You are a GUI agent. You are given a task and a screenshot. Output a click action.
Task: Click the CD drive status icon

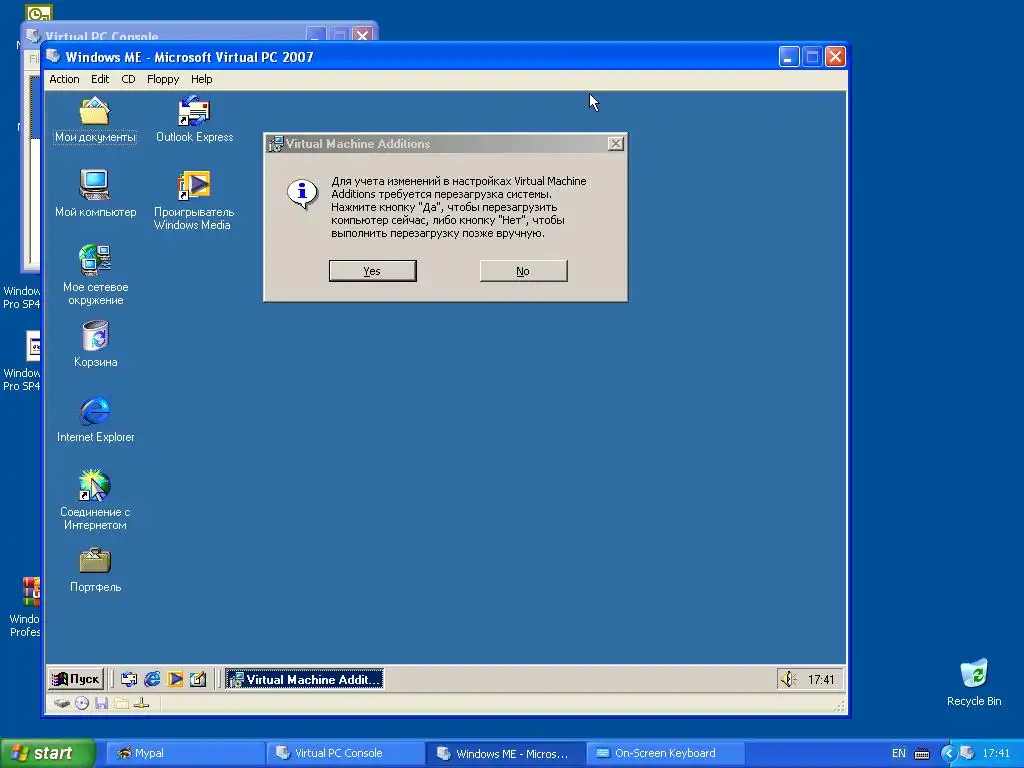point(82,703)
